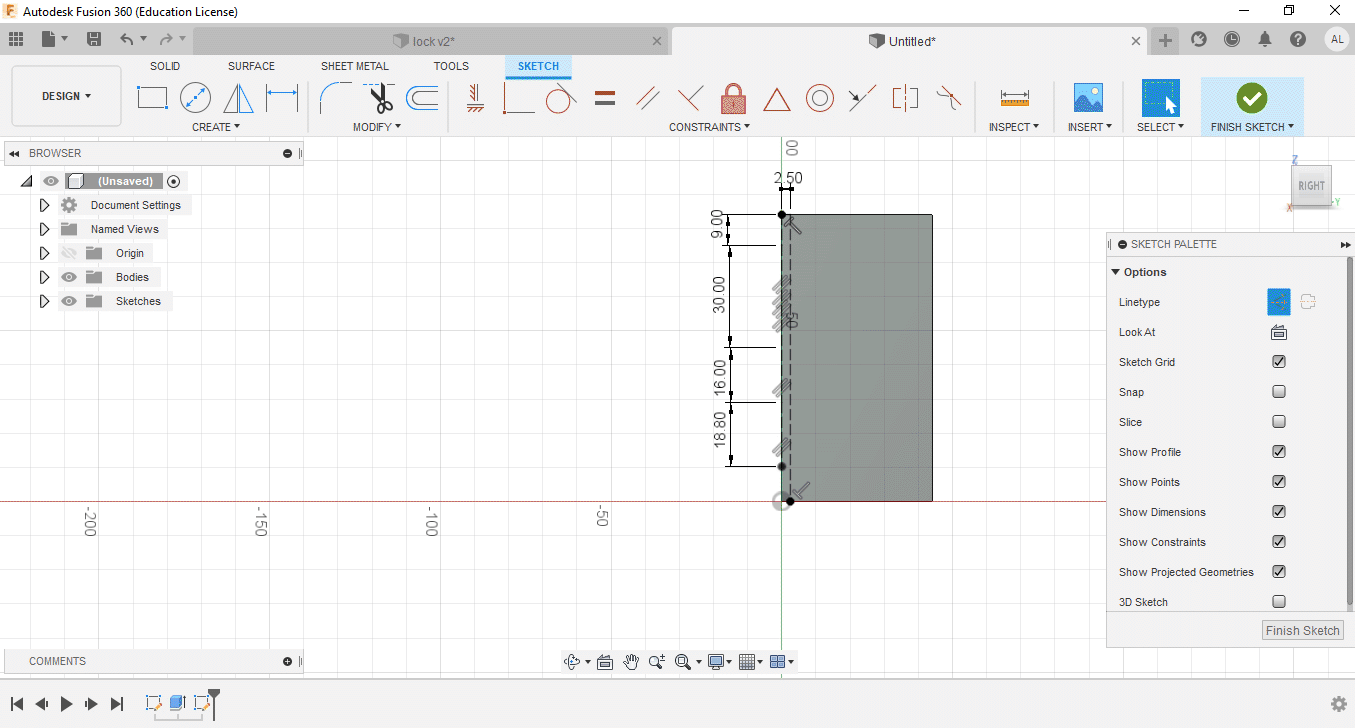Play the timeline
Screen dimensions: 1355x728
click(x=66, y=704)
